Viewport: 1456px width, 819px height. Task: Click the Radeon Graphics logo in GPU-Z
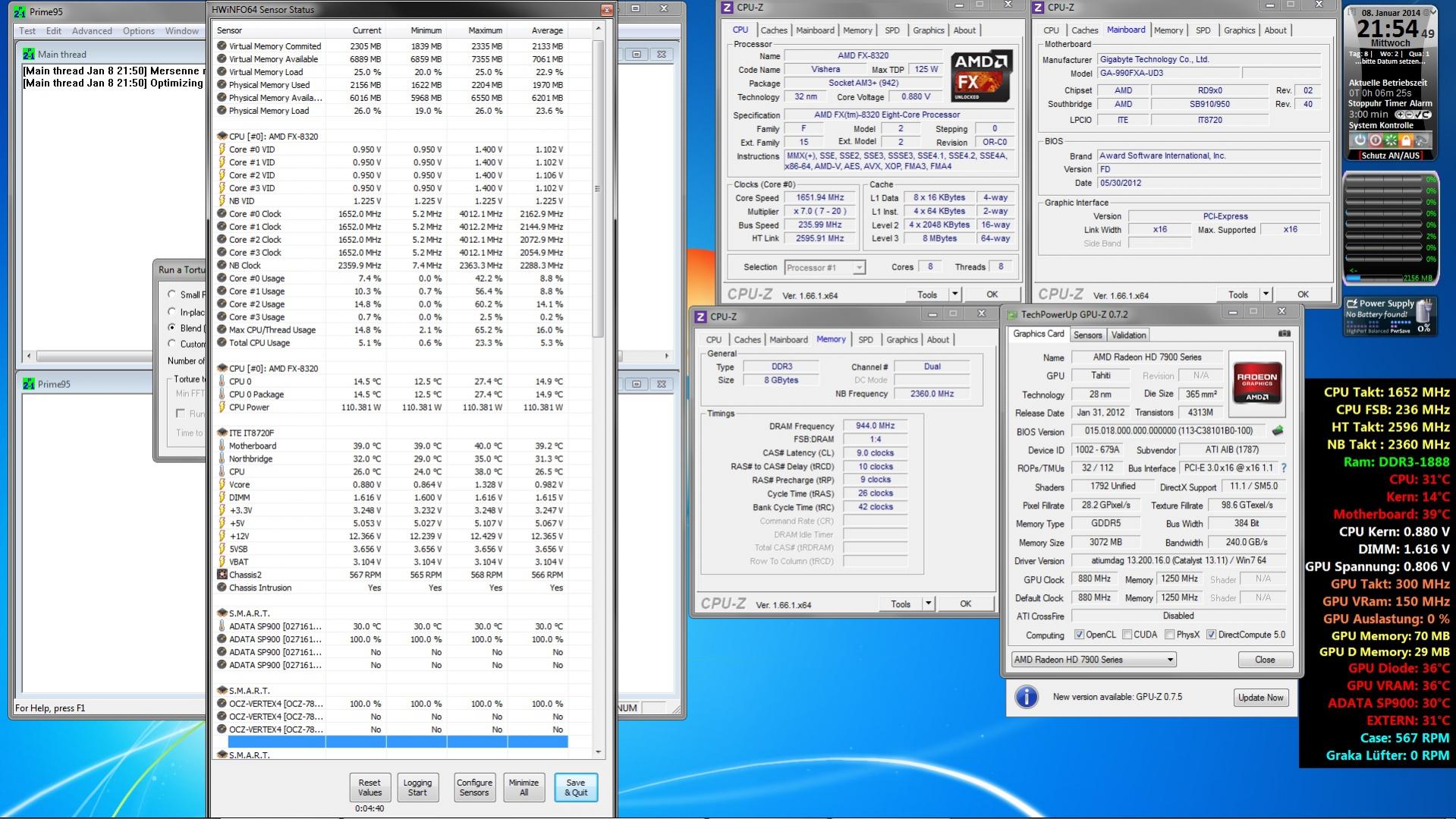[1256, 383]
